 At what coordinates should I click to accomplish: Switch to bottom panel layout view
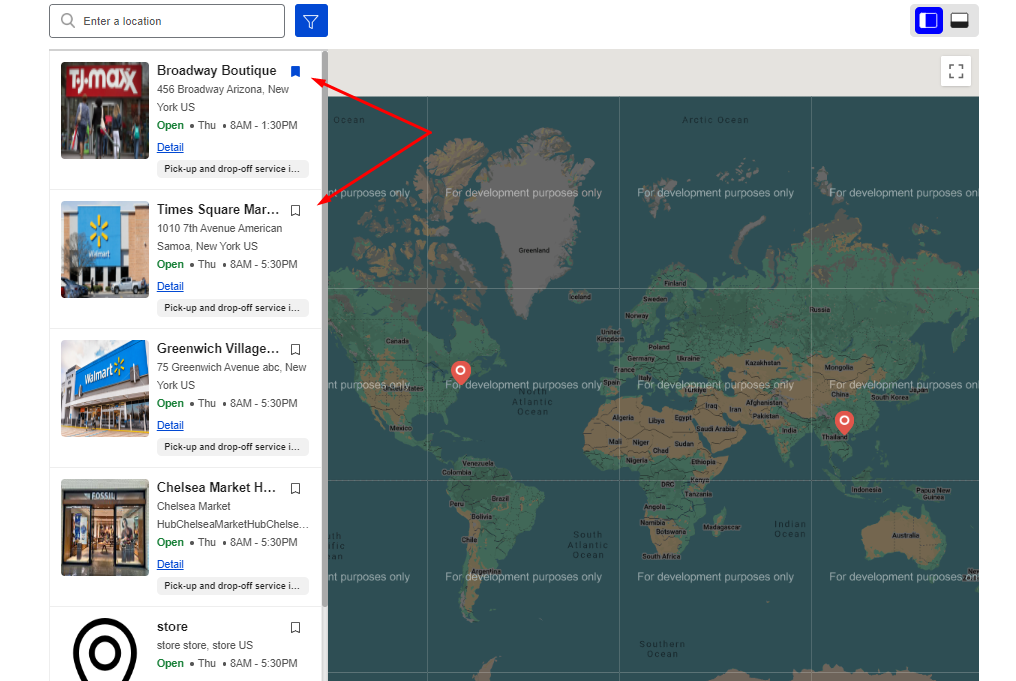(960, 20)
